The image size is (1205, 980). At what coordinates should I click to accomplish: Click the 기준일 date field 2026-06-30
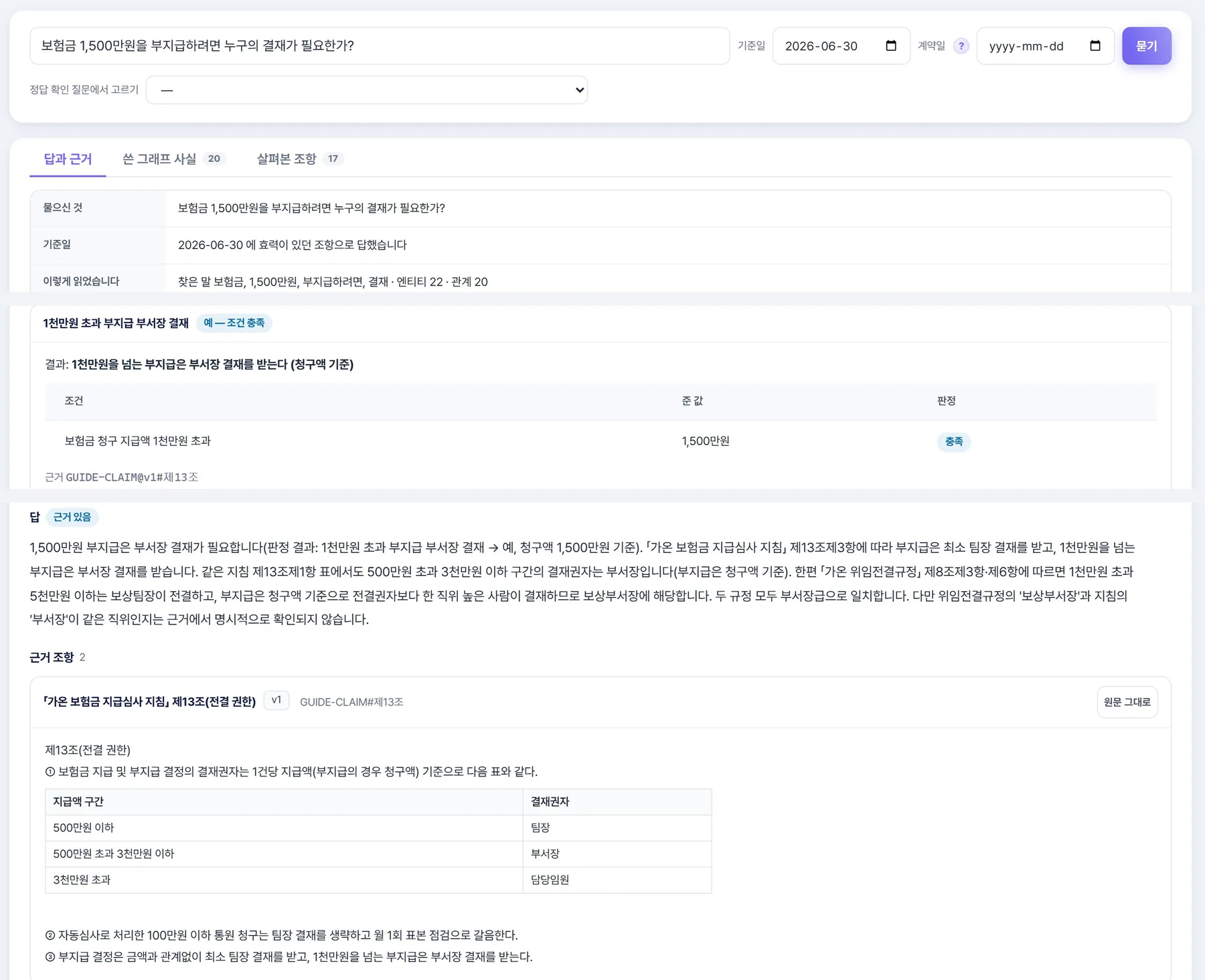point(841,46)
